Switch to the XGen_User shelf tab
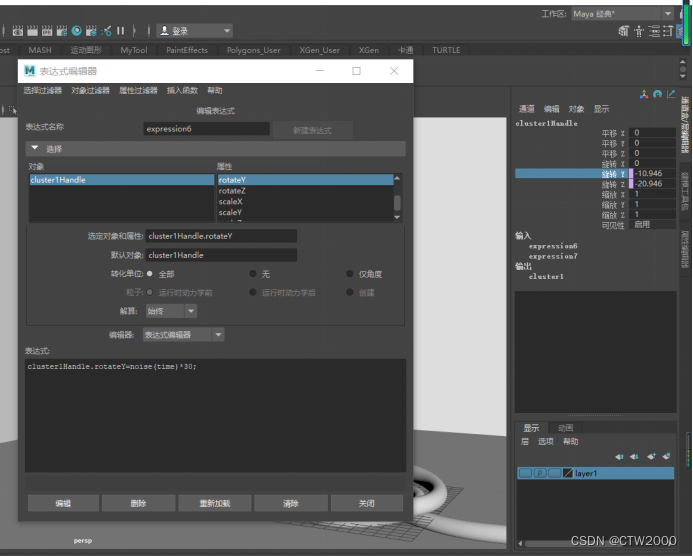 tap(320, 50)
